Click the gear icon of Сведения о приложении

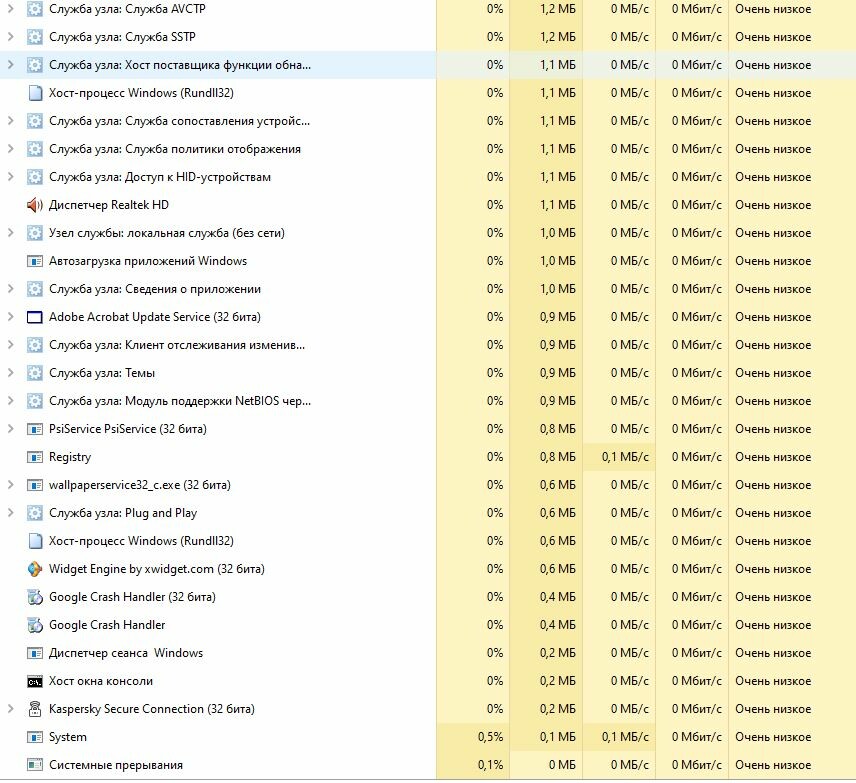coord(34,289)
